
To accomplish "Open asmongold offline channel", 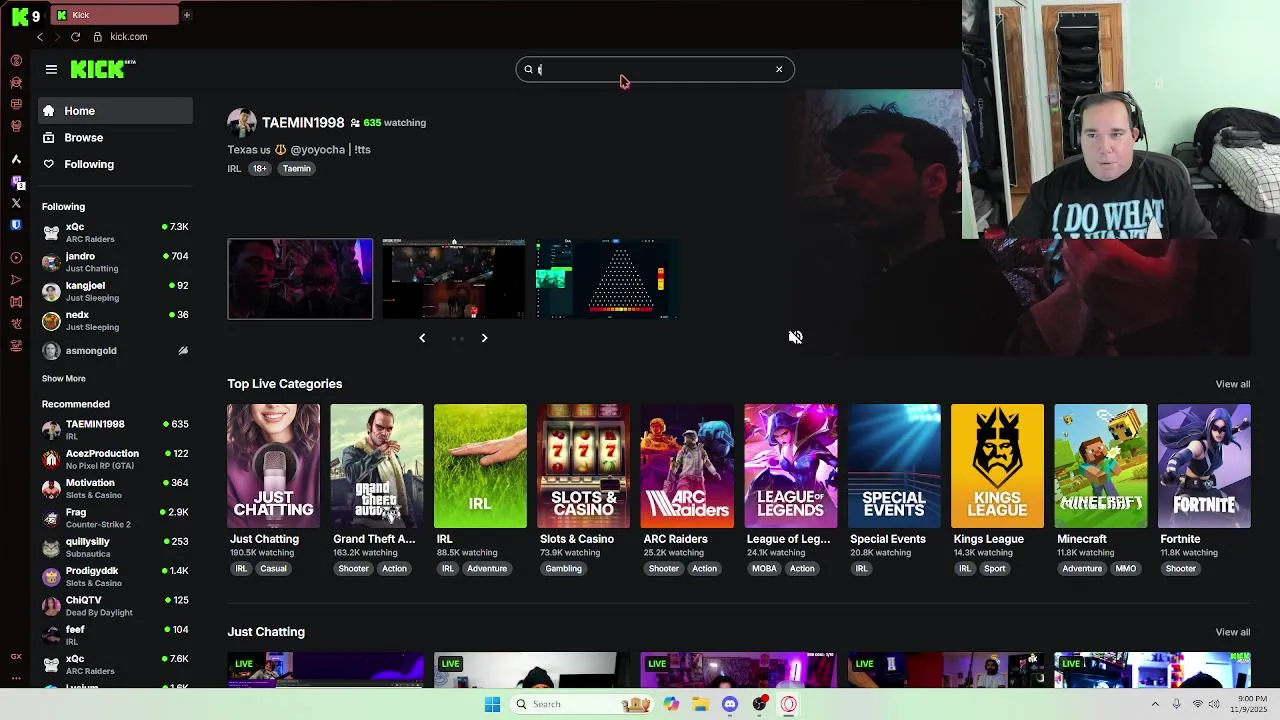I will (x=115, y=351).
